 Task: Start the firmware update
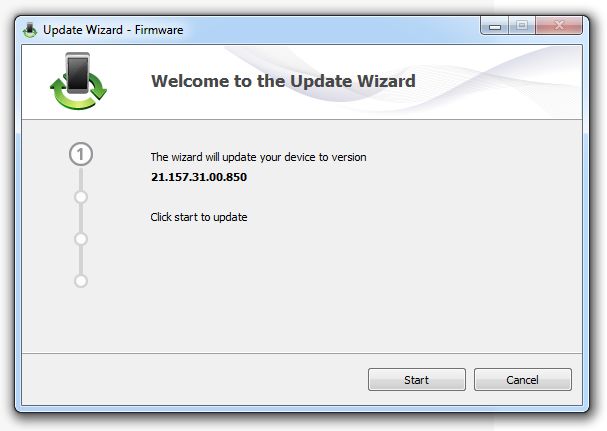click(417, 379)
